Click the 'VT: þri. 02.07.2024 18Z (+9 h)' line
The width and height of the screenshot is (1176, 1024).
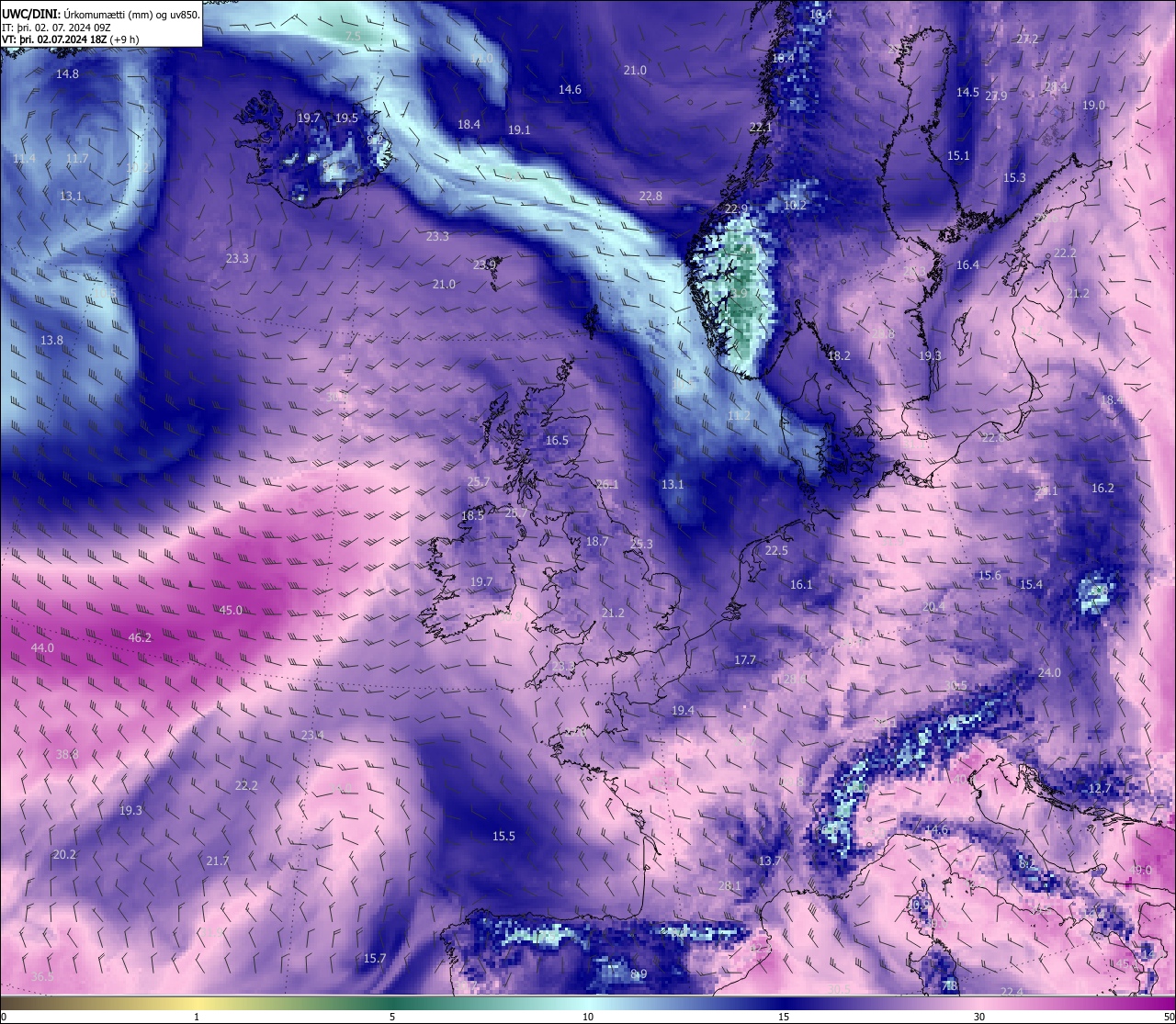click(70, 39)
